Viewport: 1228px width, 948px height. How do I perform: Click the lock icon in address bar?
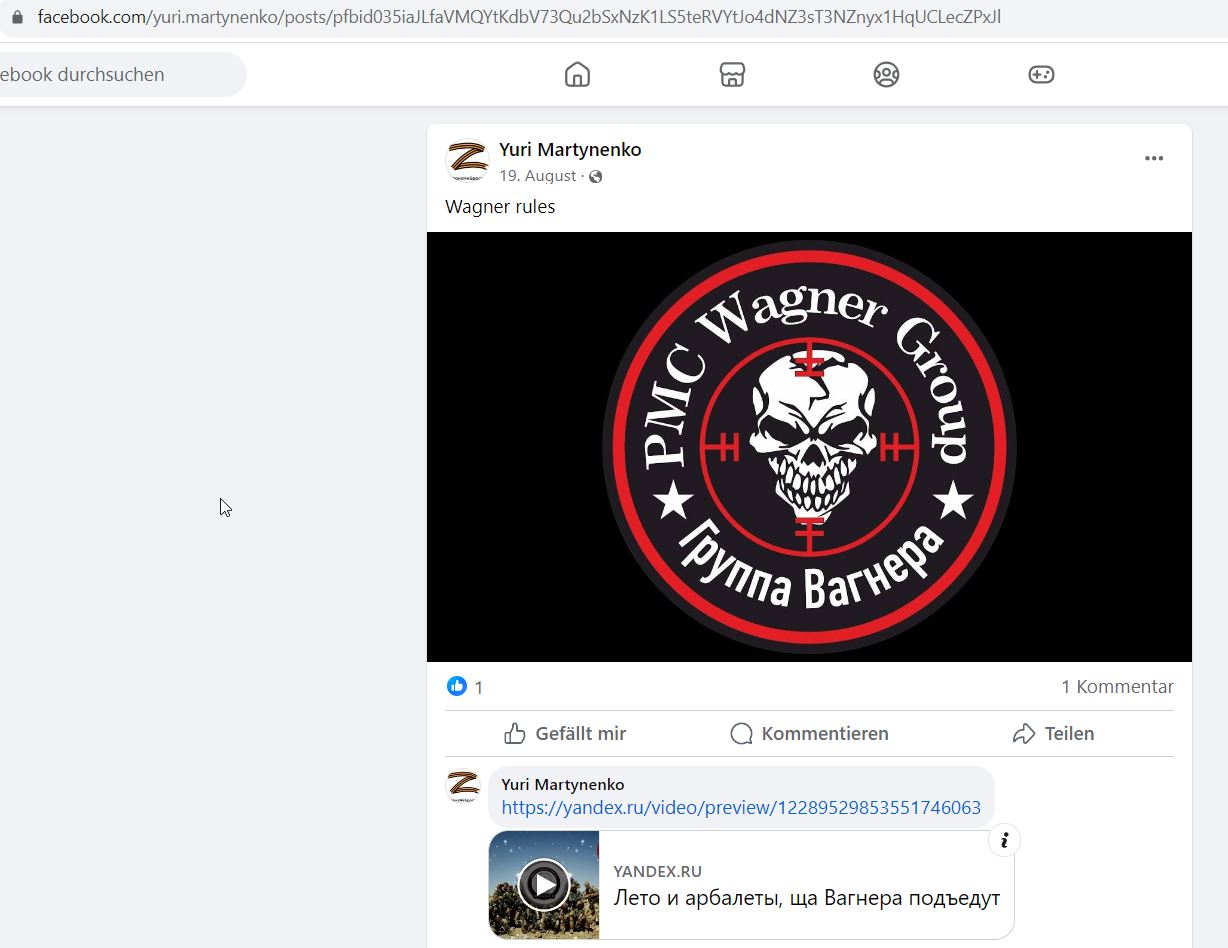16,17
